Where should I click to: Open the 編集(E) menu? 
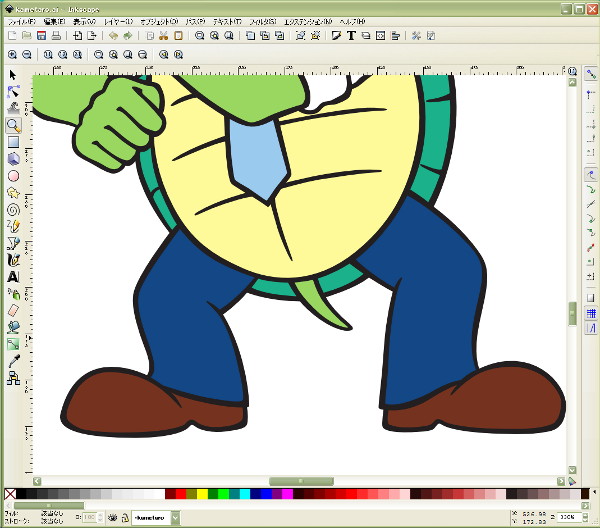tap(54, 21)
